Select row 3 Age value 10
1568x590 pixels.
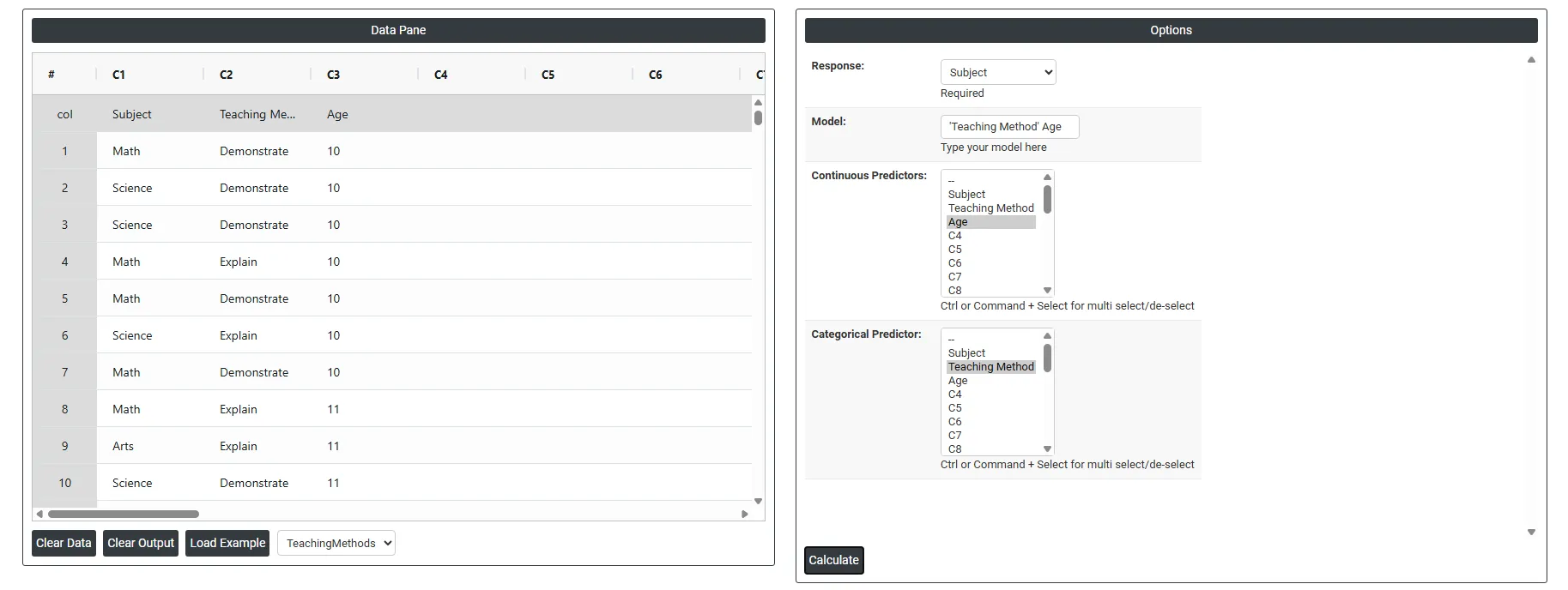point(365,225)
